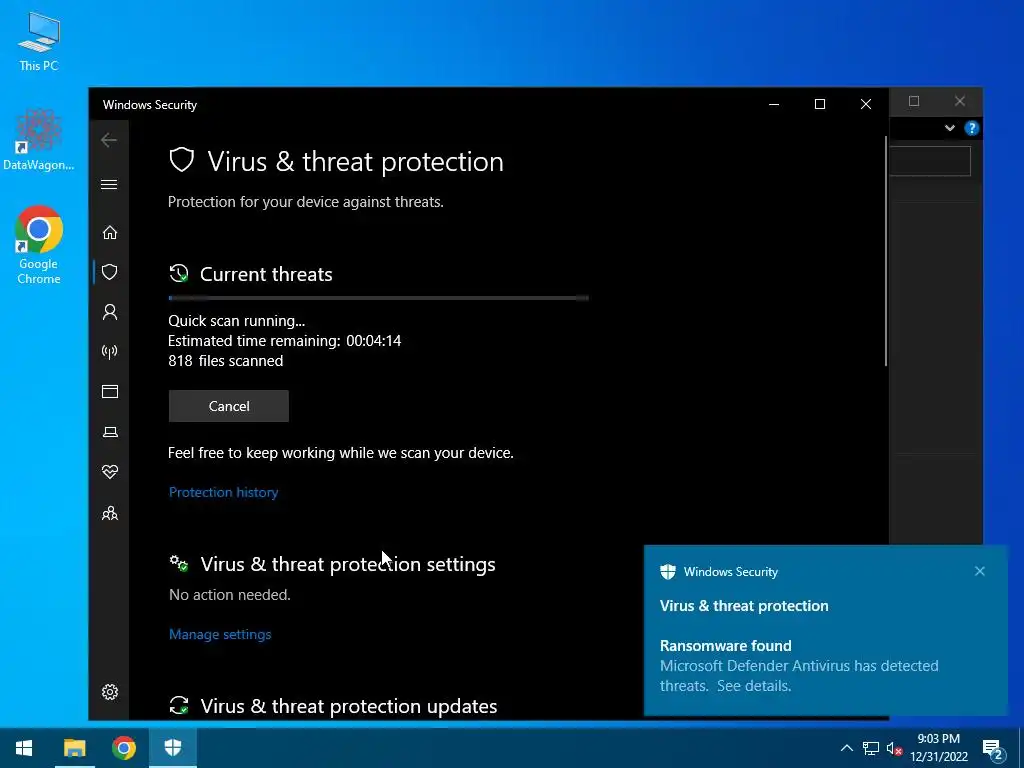Viewport: 1024px width, 768px height.
Task: Open the Home sidebar icon
Action: (x=110, y=232)
